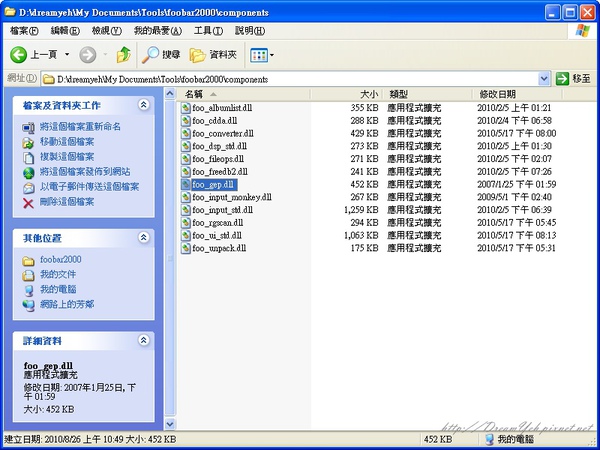Click the Back arrow toolbar icon

18,55
